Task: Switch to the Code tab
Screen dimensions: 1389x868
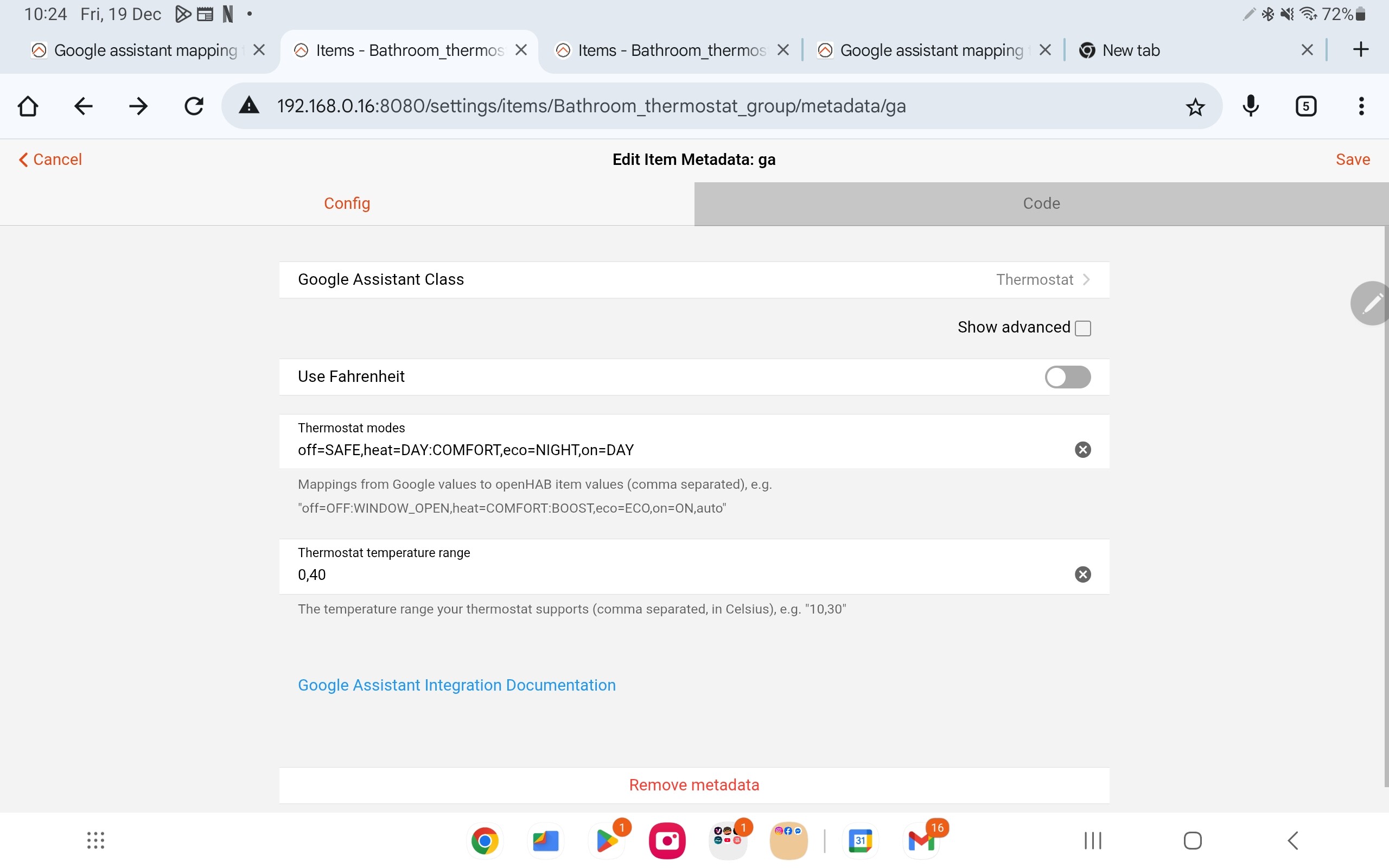Action: (1041, 203)
